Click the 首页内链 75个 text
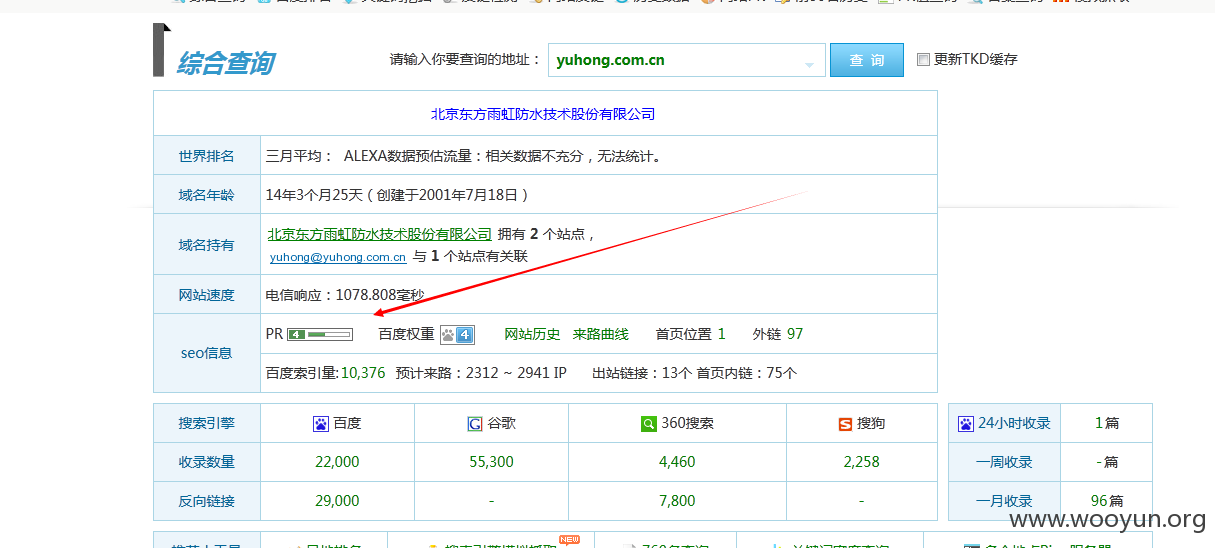Image resolution: width=1215 pixels, height=548 pixels. tap(748, 373)
